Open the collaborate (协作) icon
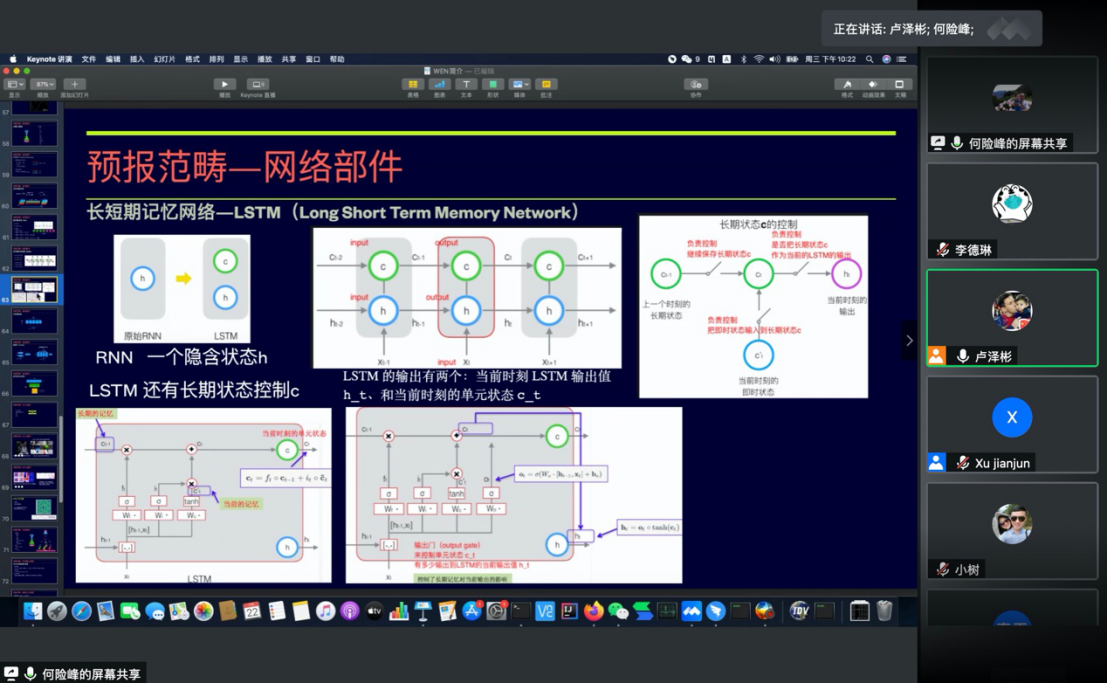Screen dimensions: 1108x683 (696, 85)
